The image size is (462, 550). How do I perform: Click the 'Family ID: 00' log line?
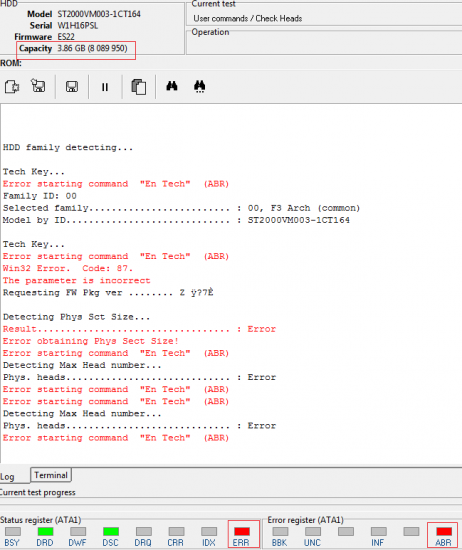(40, 196)
